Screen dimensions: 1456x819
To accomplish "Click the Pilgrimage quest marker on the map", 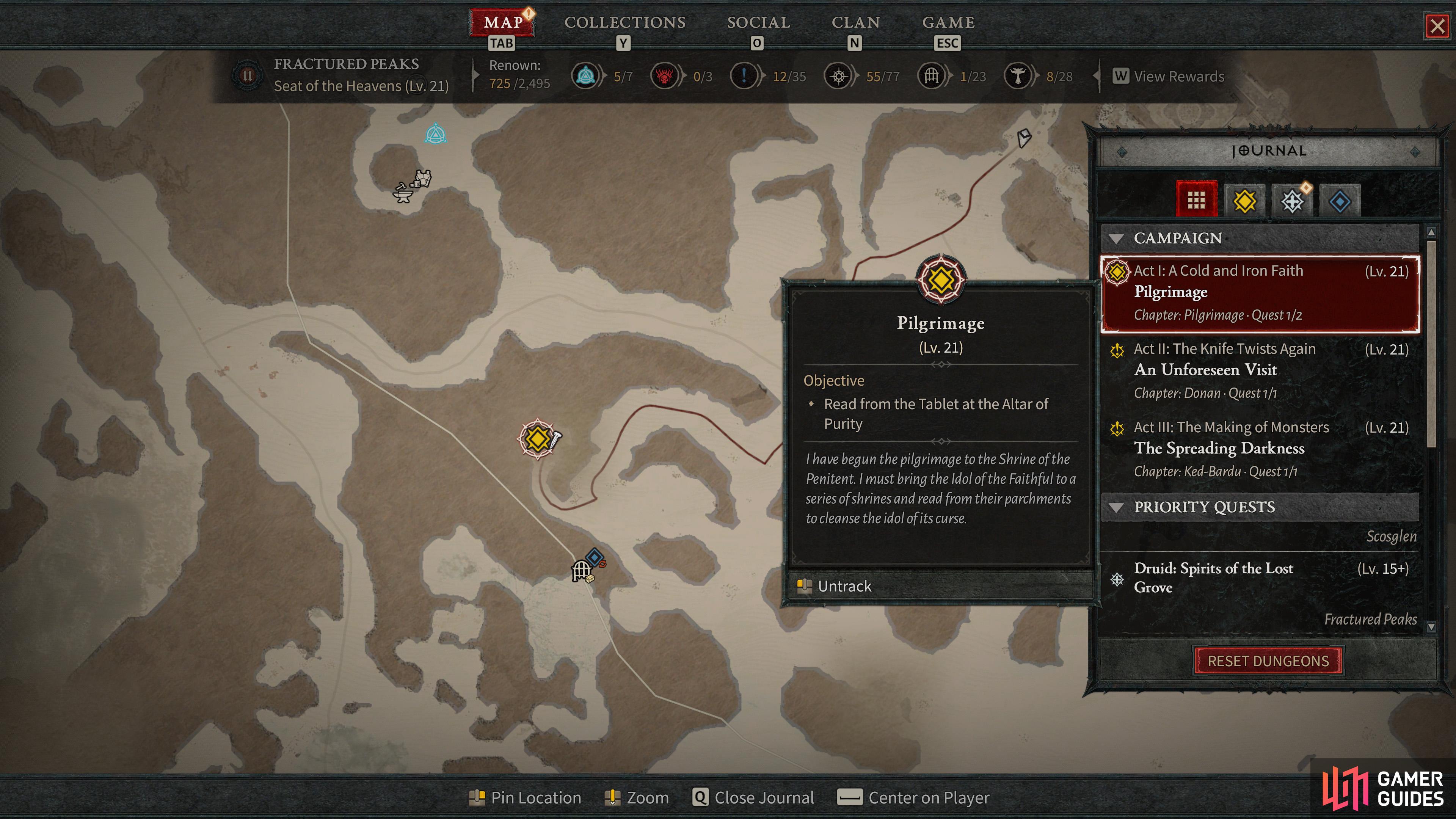I will pos(537,439).
